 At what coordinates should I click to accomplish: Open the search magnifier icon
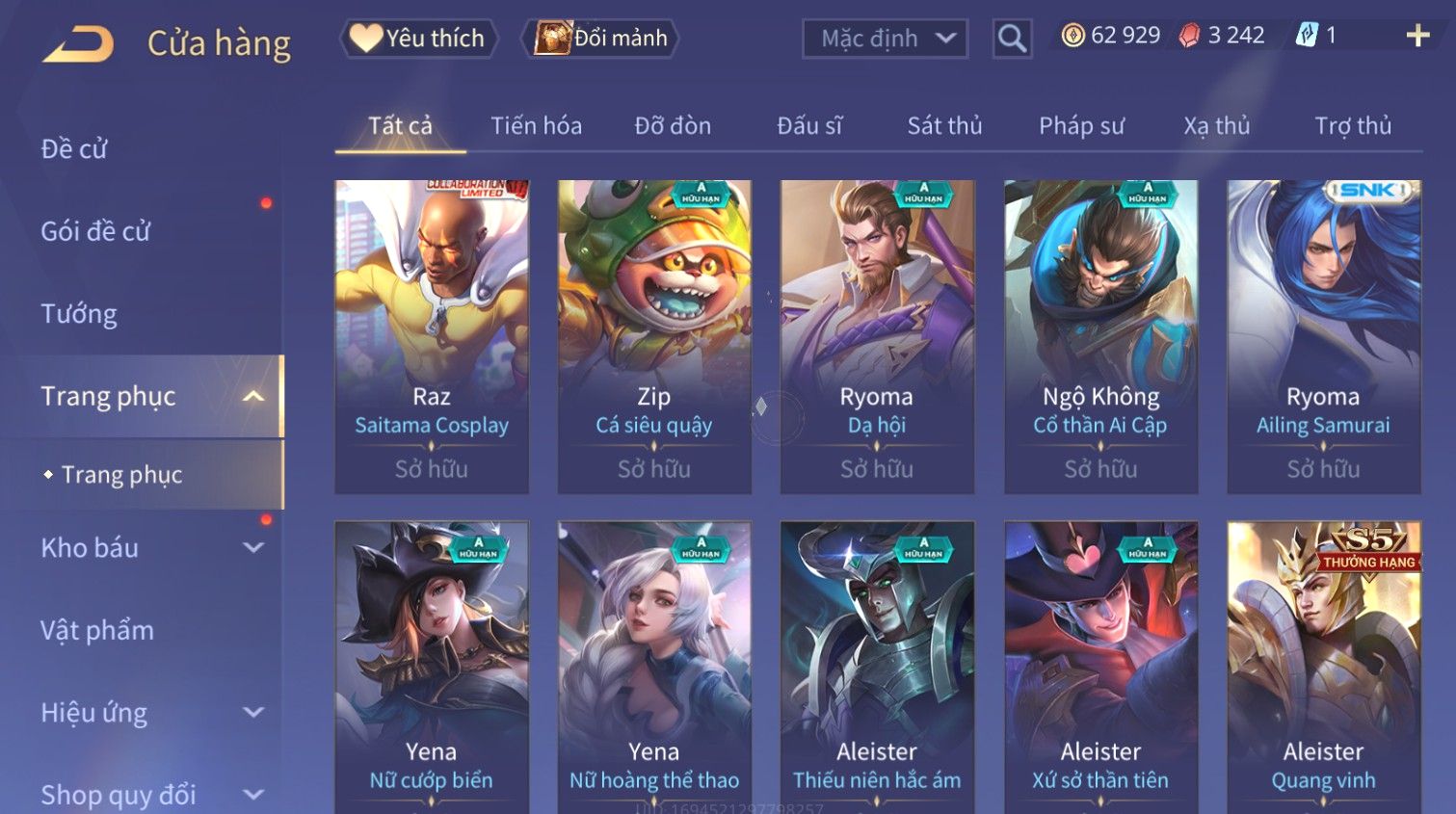click(1012, 39)
